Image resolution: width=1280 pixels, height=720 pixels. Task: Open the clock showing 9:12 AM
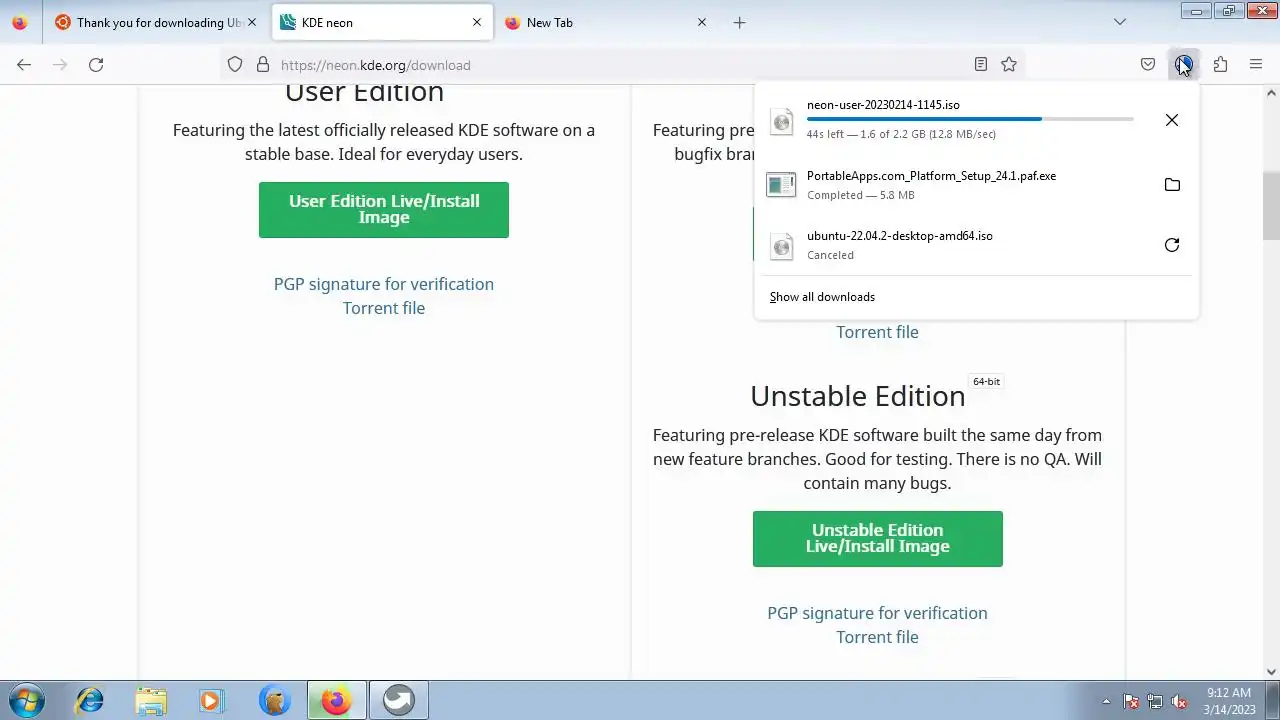[x=1229, y=701]
